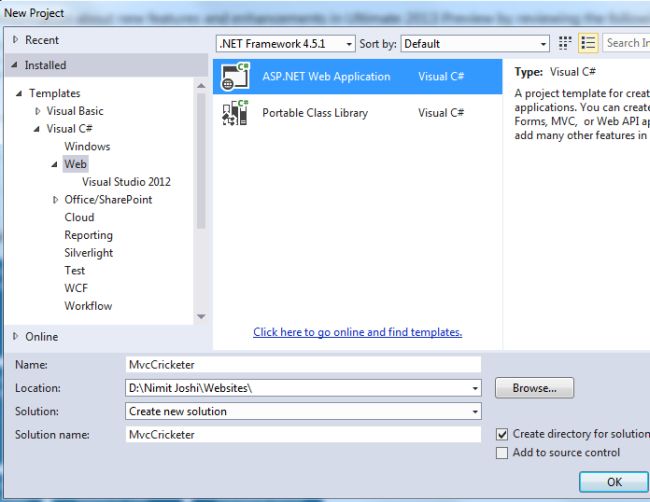Open the Solution dropdown

point(475,412)
